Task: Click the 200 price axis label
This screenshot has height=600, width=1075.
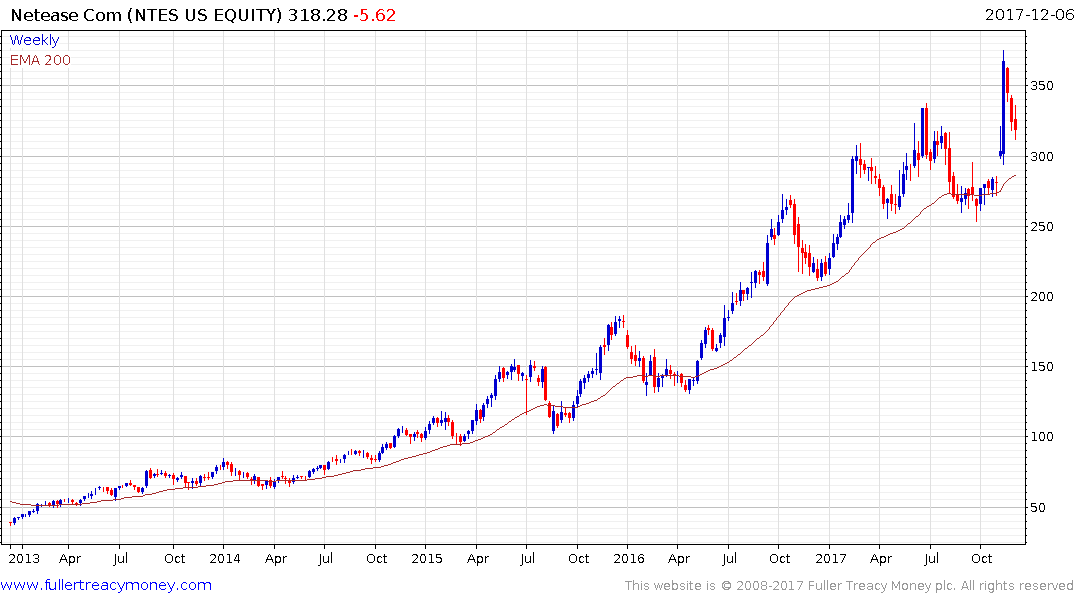Action: (1041, 296)
